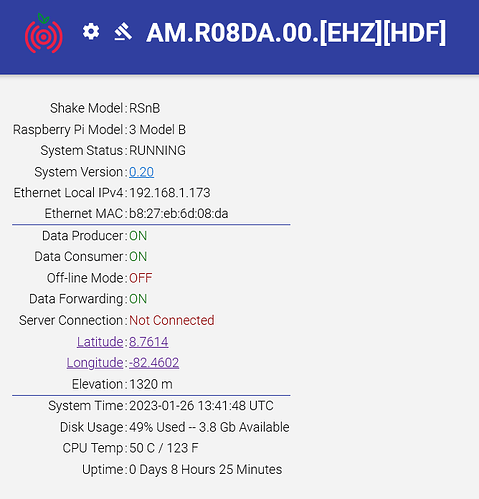Click the Longitude label link
Viewport: 479px width, 499px height.
point(95,363)
